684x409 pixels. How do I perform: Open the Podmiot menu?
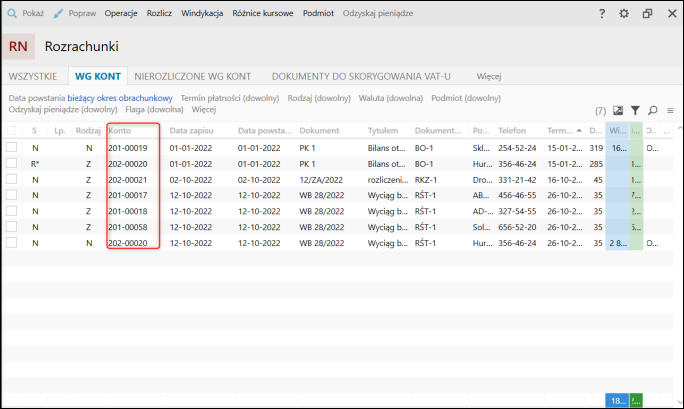(318, 14)
